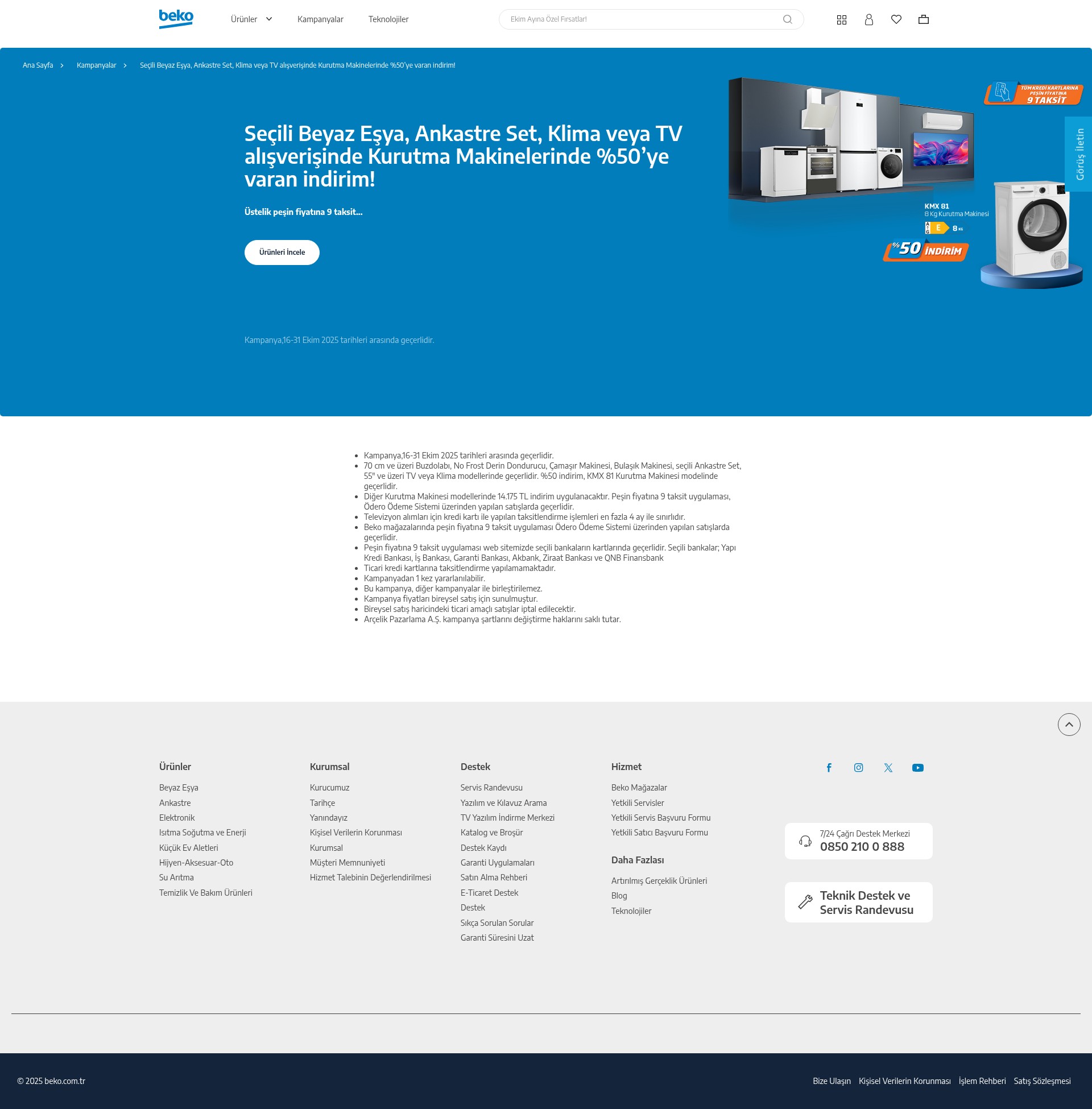This screenshot has width=1092, height=1109.
Task: Click the 0850 210 0 888 call card
Action: [x=859, y=841]
